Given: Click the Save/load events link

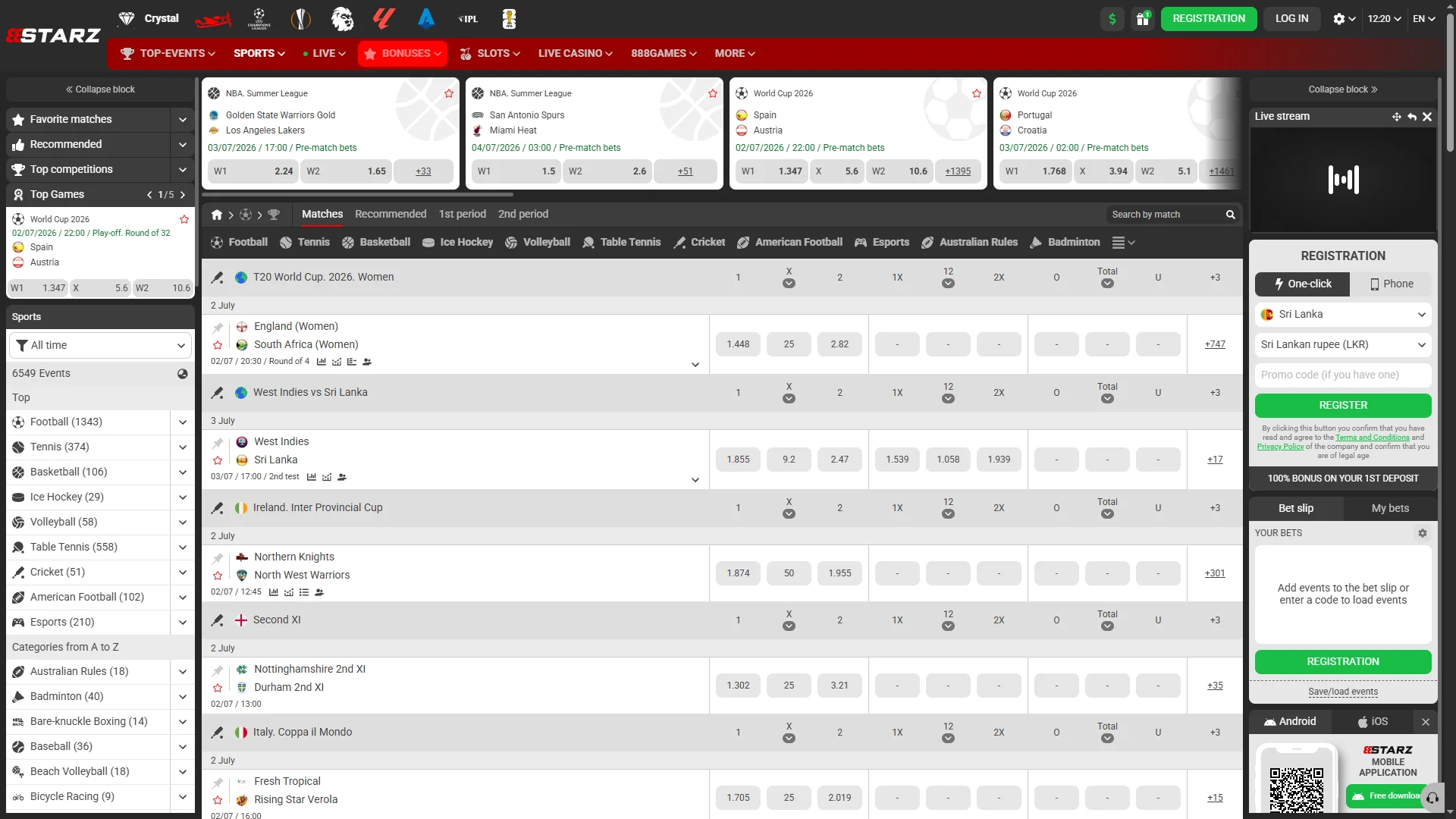Looking at the screenshot, I should [1343, 692].
